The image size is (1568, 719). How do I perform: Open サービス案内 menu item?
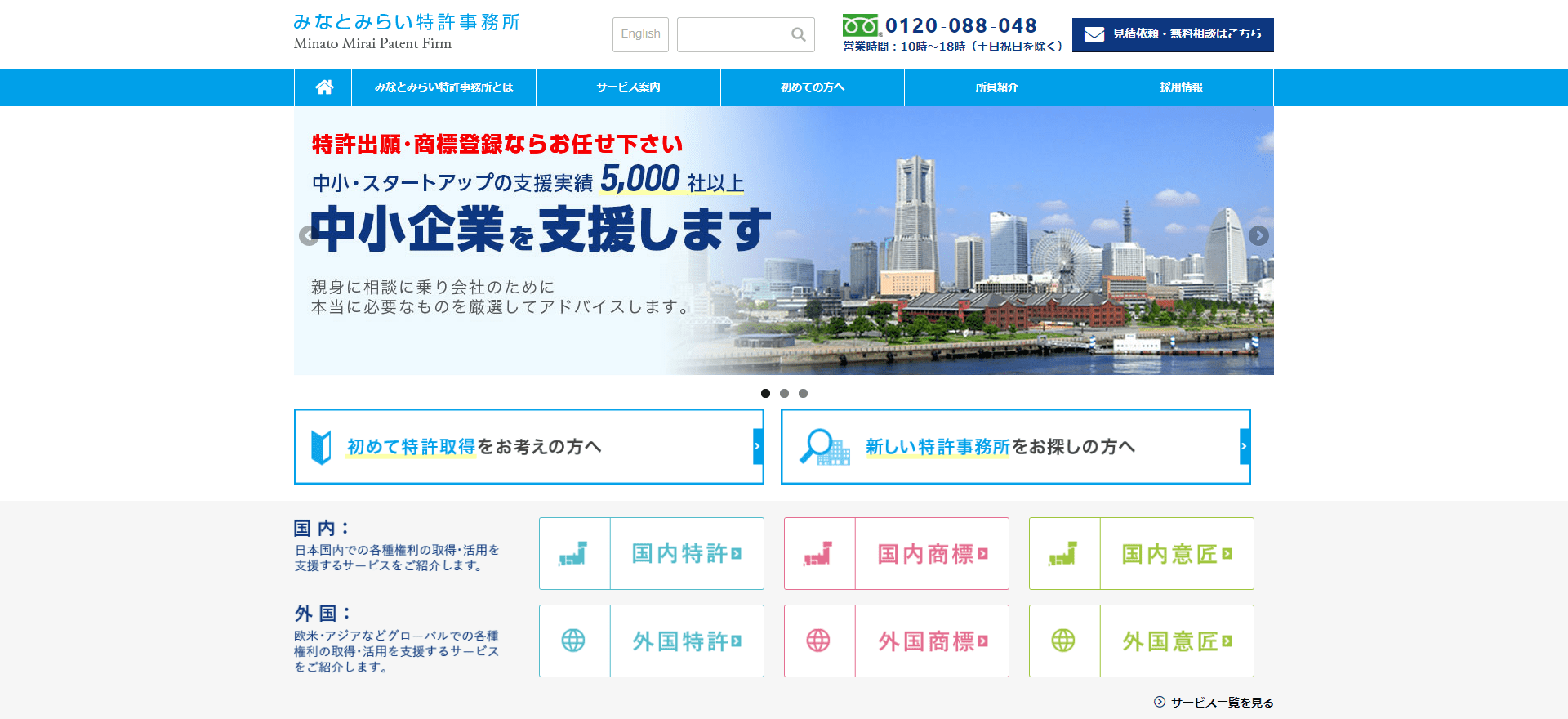(628, 87)
